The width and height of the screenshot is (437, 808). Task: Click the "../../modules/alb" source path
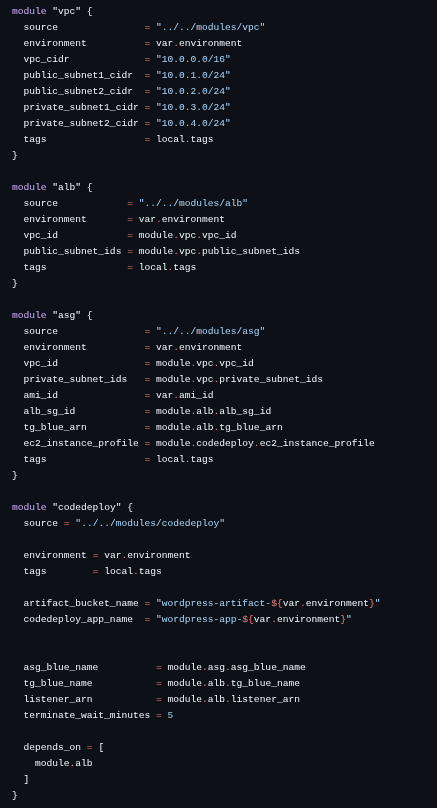click(193, 203)
